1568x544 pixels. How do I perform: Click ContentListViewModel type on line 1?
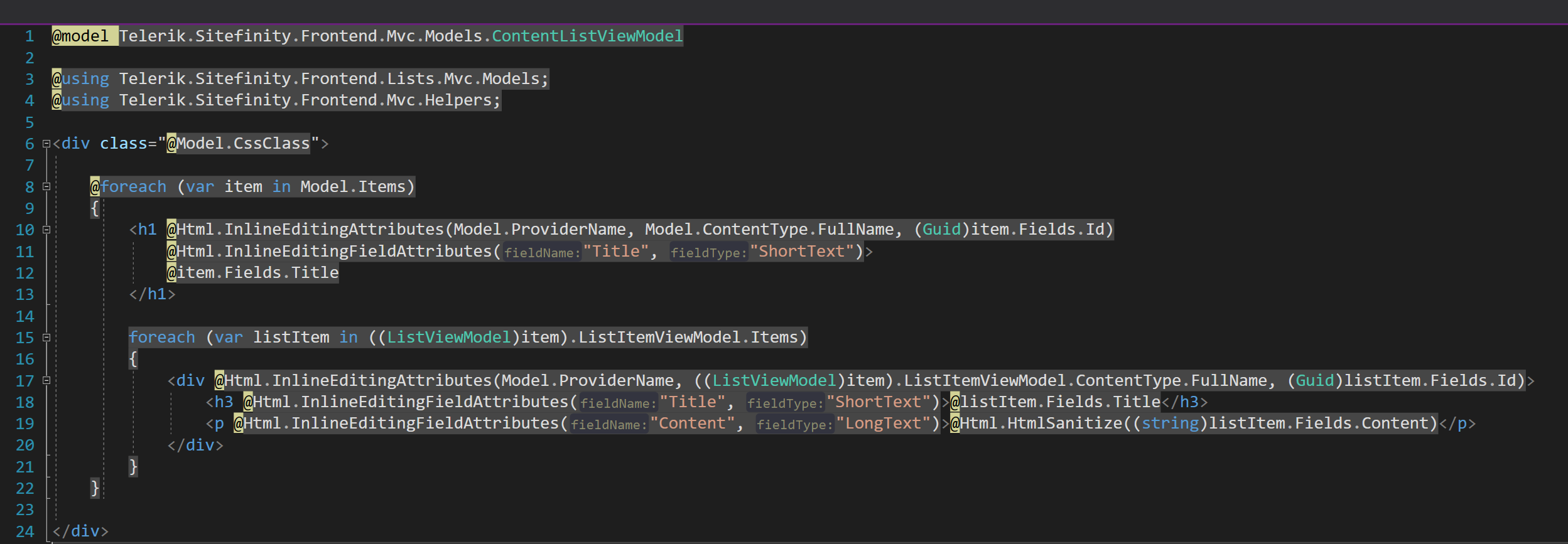tap(587, 36)
